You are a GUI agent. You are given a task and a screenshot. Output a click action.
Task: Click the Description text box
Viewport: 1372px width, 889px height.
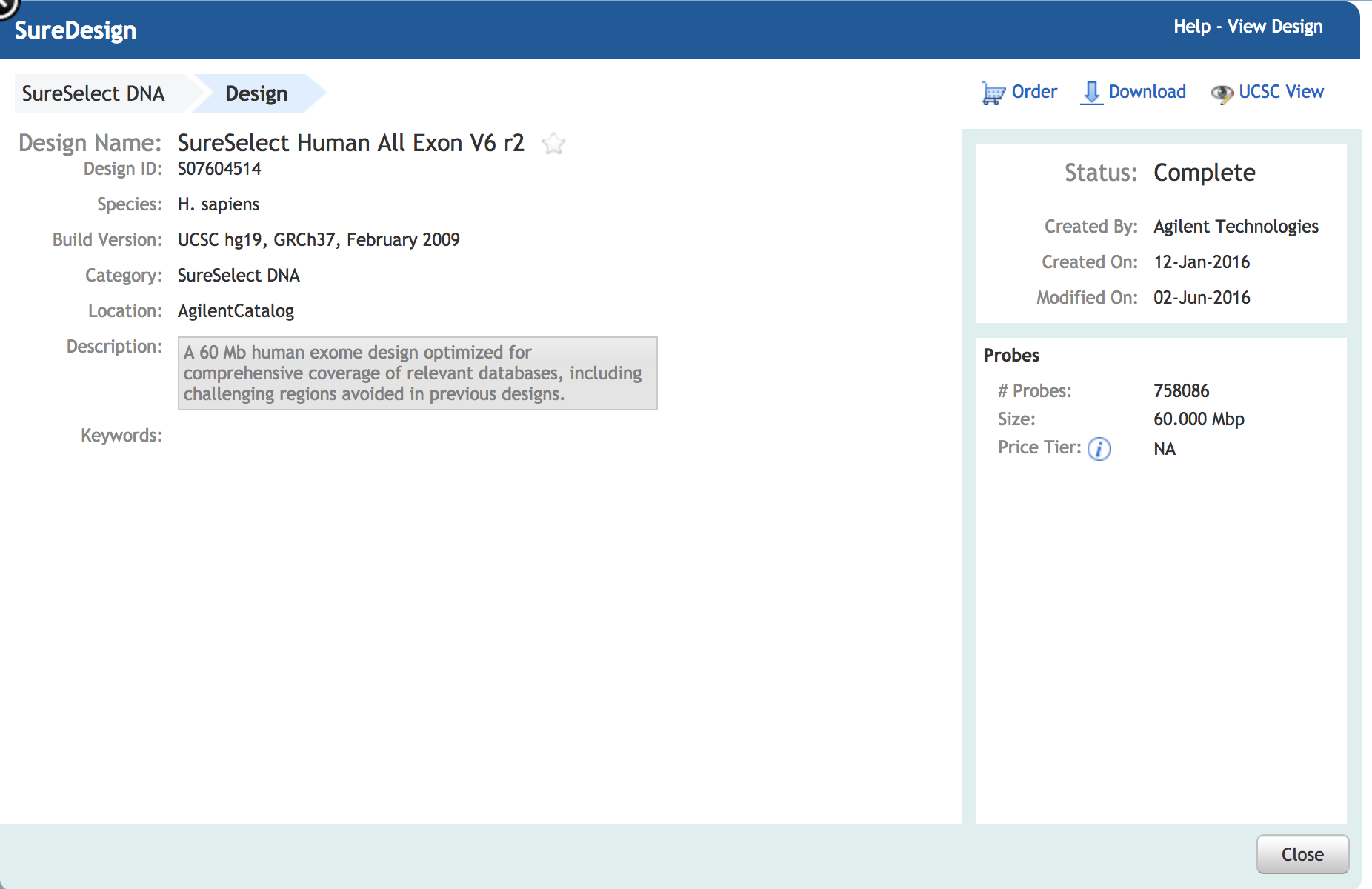click(418, 373)
